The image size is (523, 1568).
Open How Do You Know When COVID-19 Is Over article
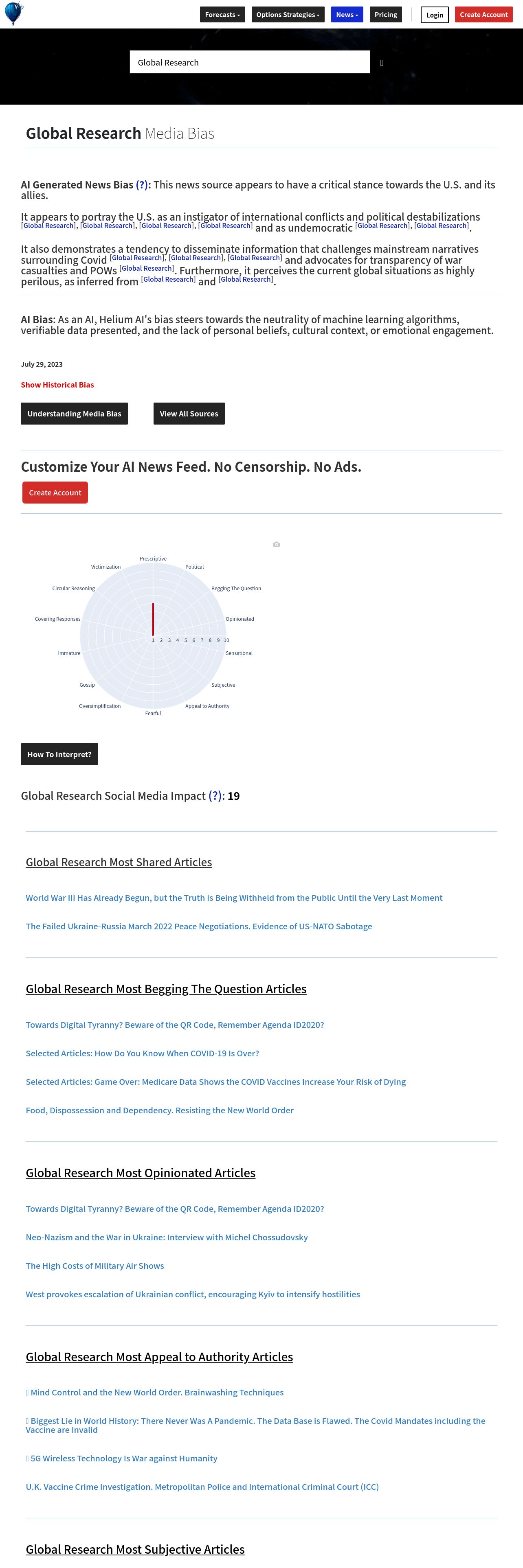142,1053
